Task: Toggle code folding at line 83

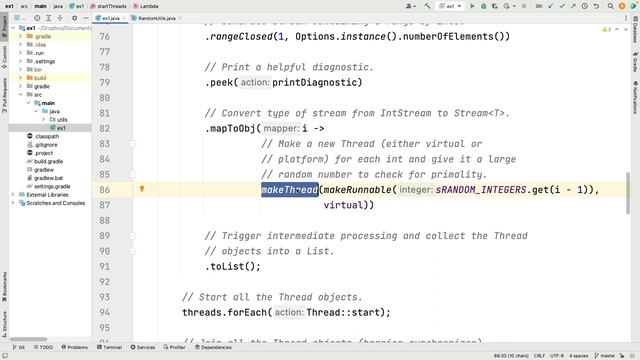Action: pyautogui.click(x=133, y=144)
